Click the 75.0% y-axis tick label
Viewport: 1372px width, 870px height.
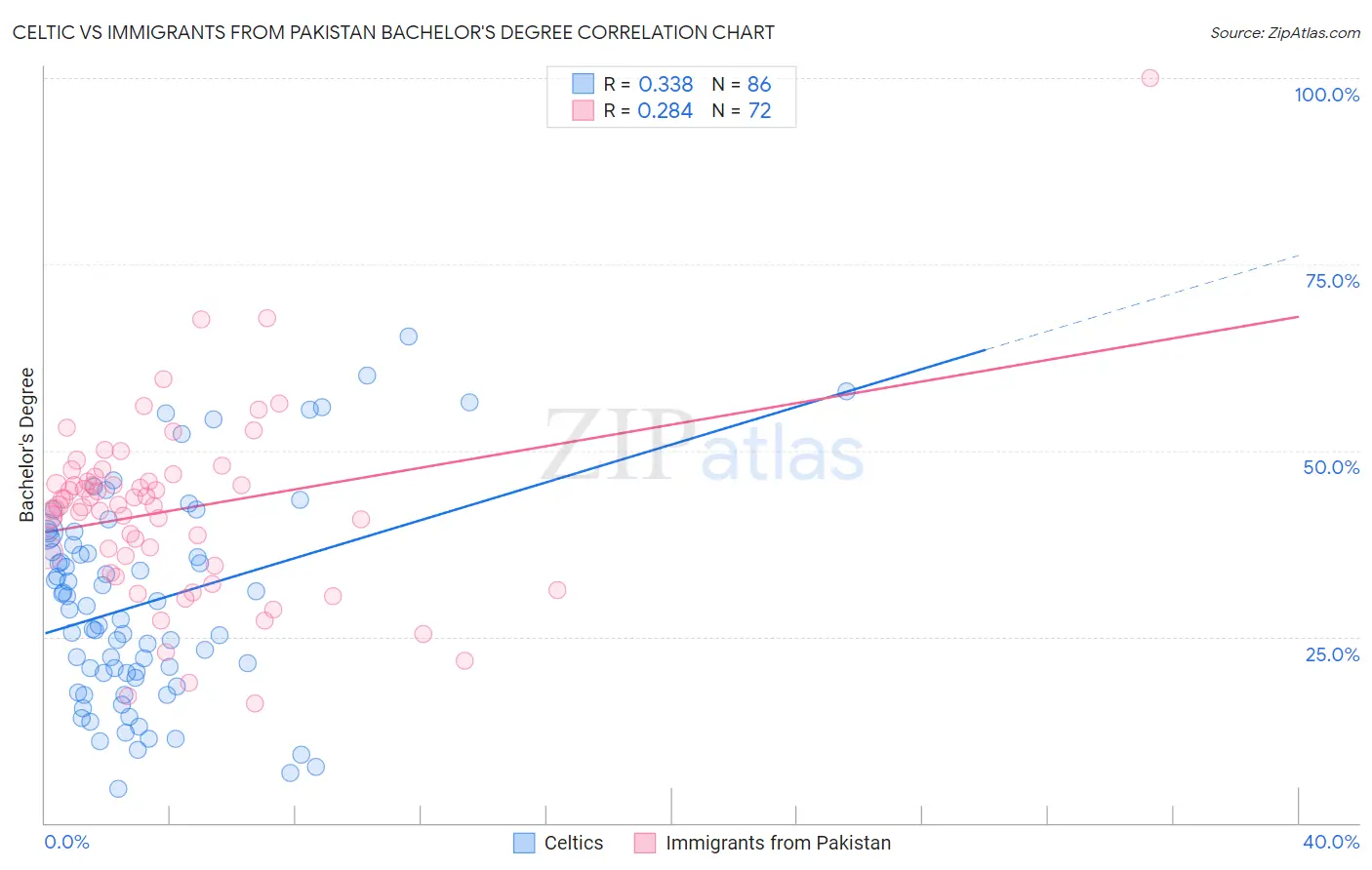coord(1332,281)
